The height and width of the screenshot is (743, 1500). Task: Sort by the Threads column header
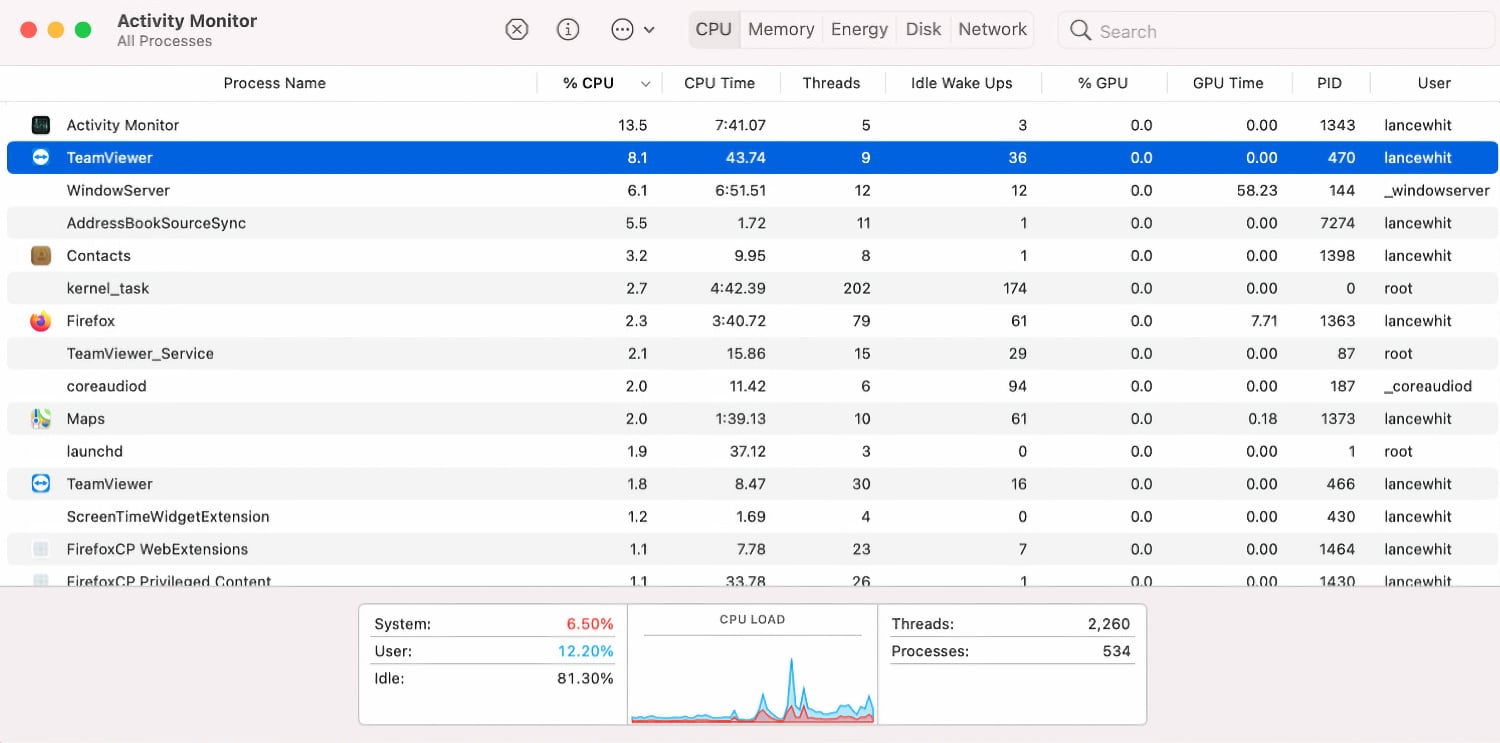pos(832,83)
